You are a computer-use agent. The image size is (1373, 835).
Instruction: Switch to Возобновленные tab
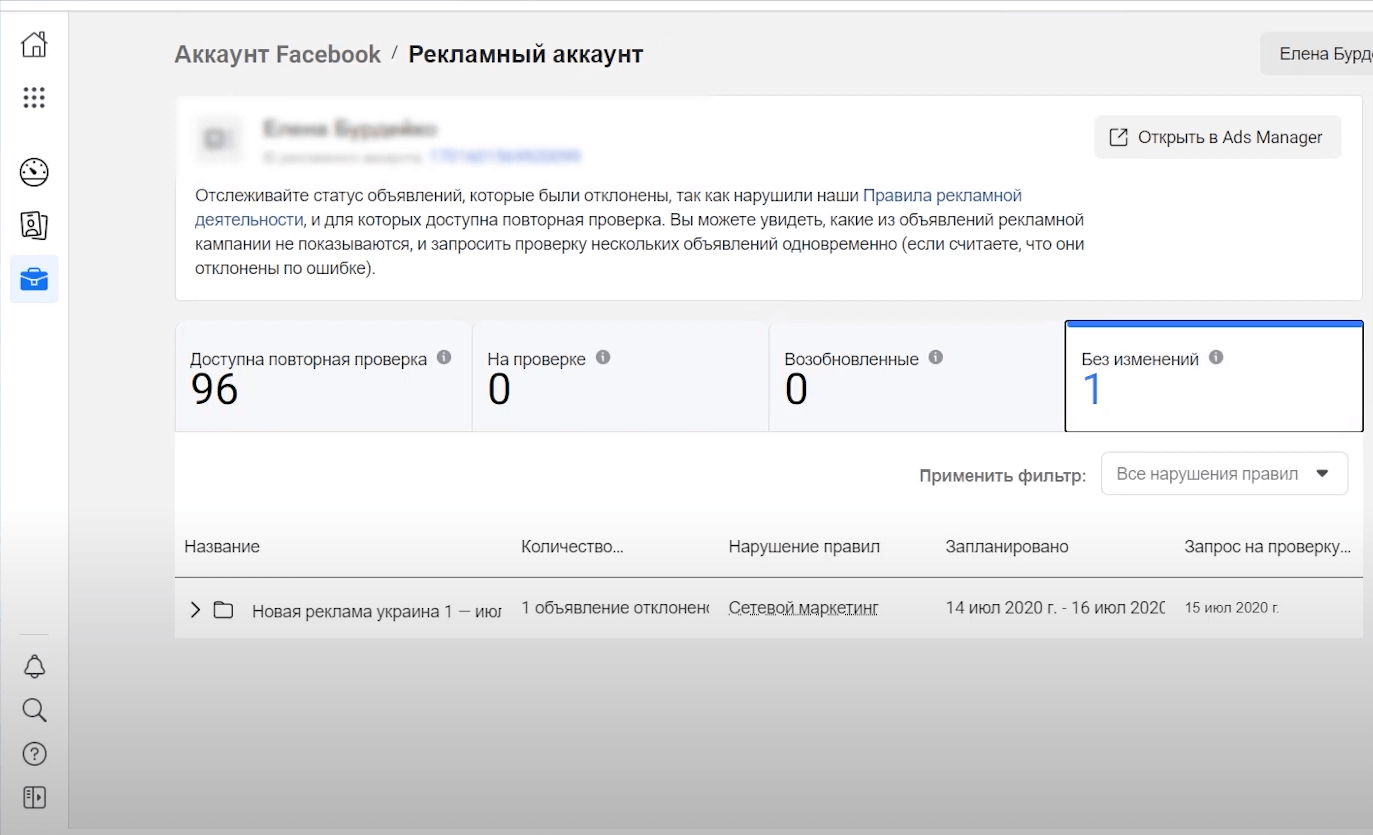[917, 377]
